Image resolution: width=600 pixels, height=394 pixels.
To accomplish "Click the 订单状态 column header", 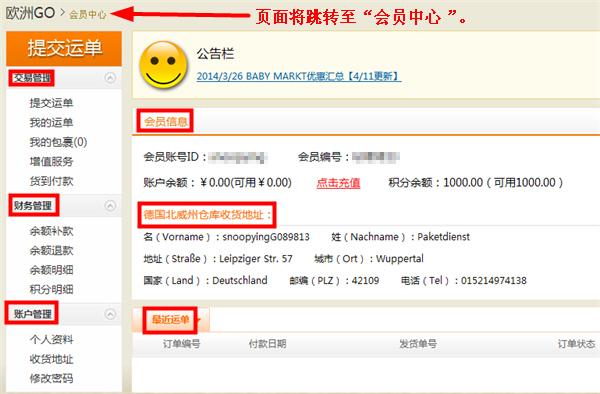I will point(576,344).
